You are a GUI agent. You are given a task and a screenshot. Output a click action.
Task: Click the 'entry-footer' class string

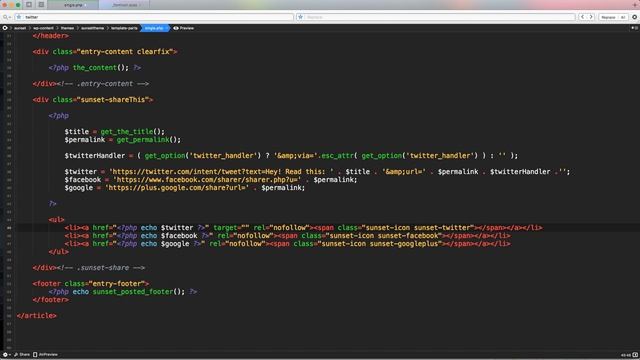coord(117,283)
